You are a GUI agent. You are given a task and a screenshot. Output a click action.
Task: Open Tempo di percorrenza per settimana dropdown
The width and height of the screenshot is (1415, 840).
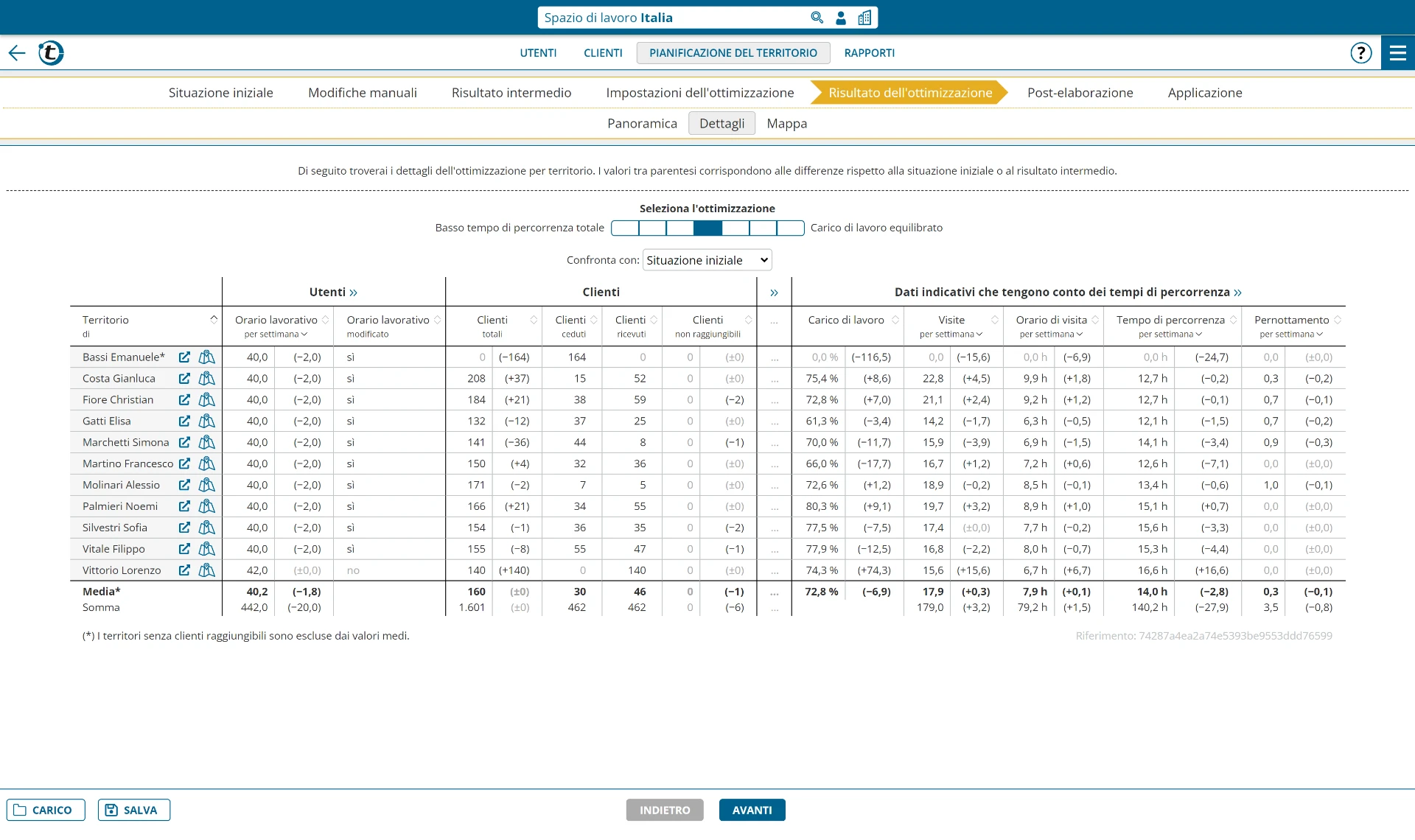[x=1170, y=335]
